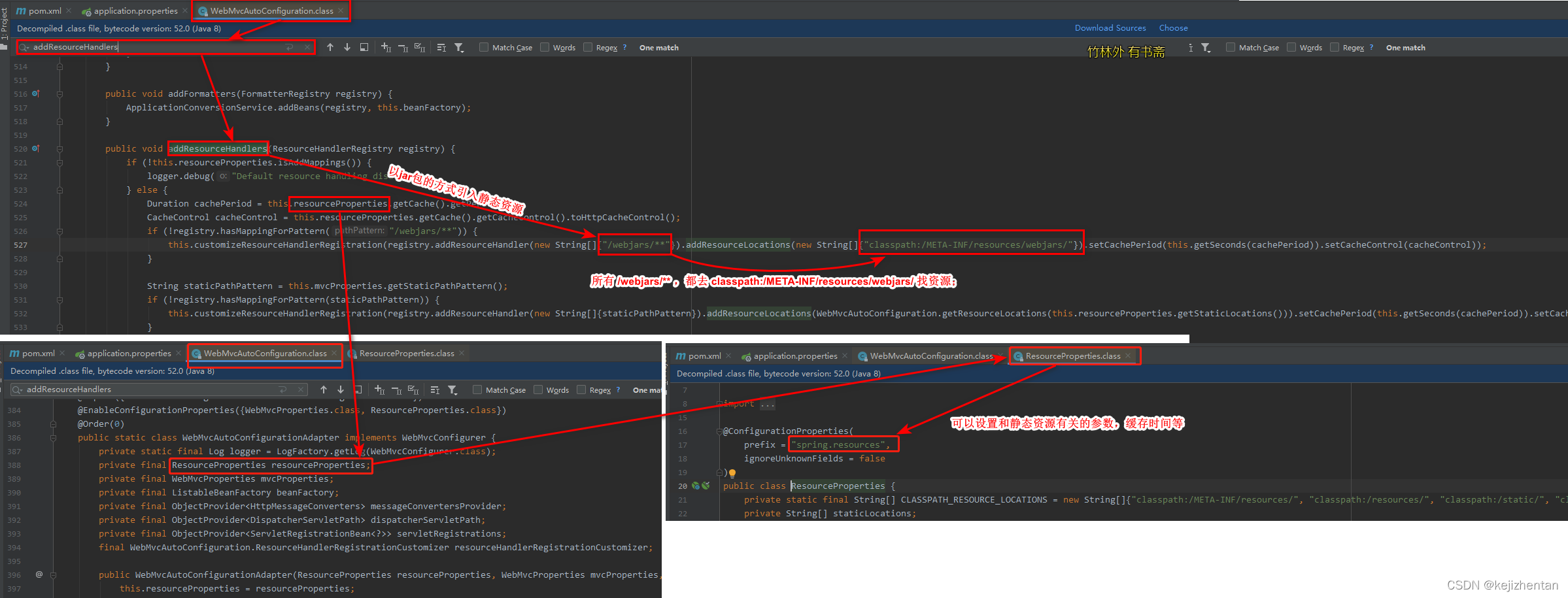This screenshot has height=598, width=1568.
Task: Clear search text in bottom-left window's find field
Action: (301, 390)
